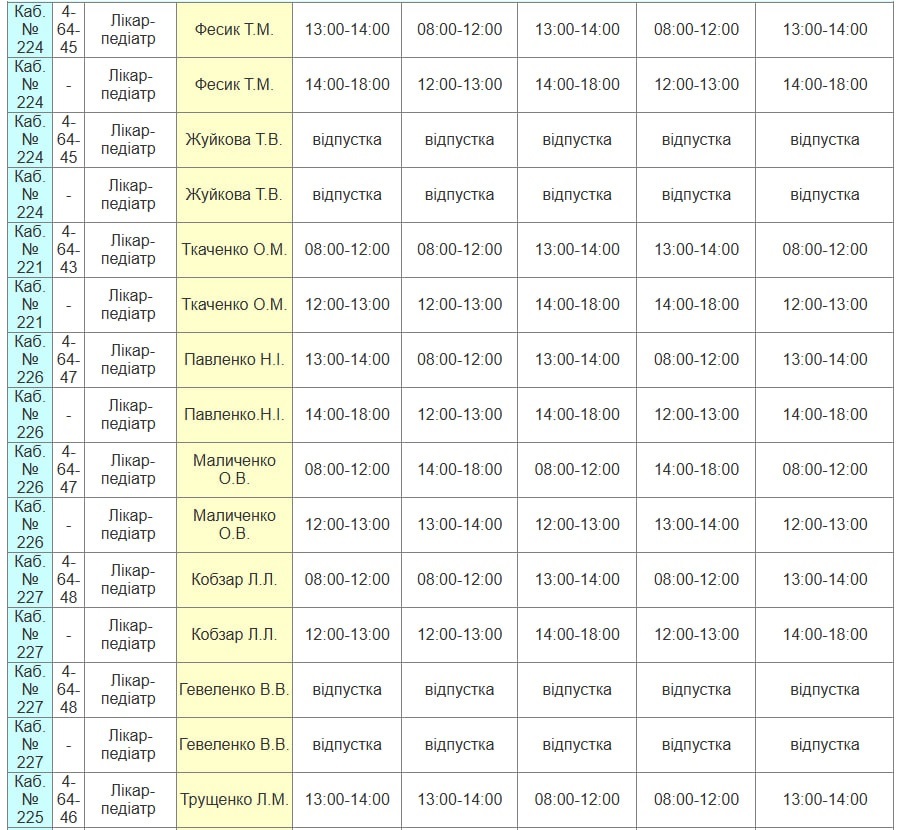Screen dimensions: 902x830
Task: Click last 08:00-12:00 slot in Маличенко's row
Action: [x=824, y=469]
